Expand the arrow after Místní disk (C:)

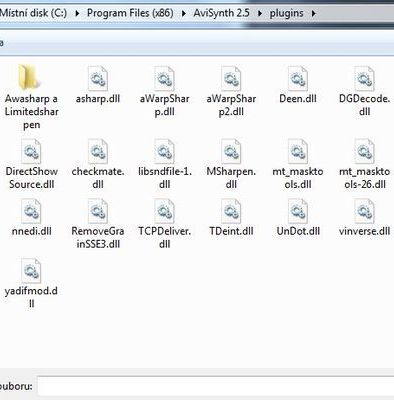[77, 14]
